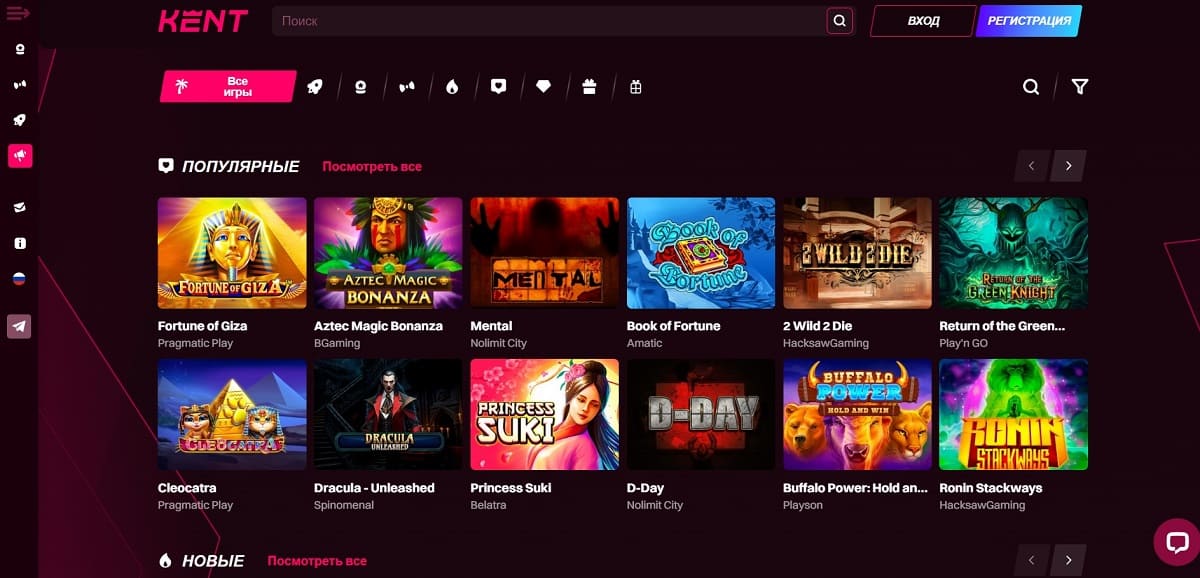Click the НОВЫЕ section heading

click(x=213, y=561)
